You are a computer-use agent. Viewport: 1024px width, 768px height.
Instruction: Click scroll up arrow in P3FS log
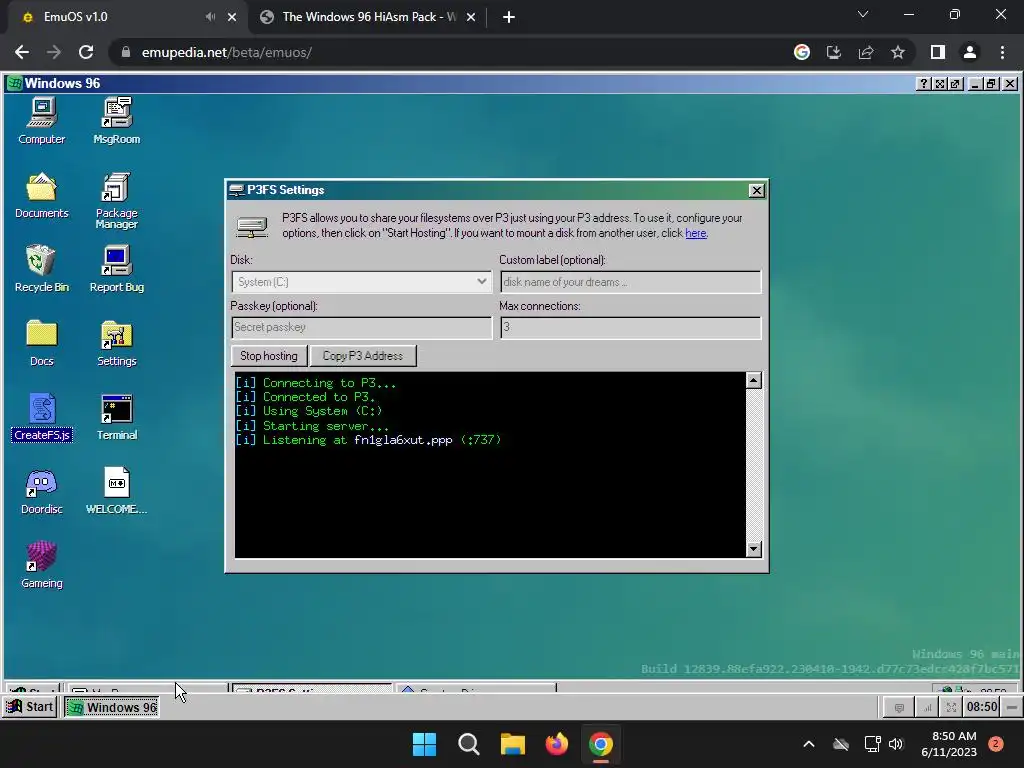[754, 380]
